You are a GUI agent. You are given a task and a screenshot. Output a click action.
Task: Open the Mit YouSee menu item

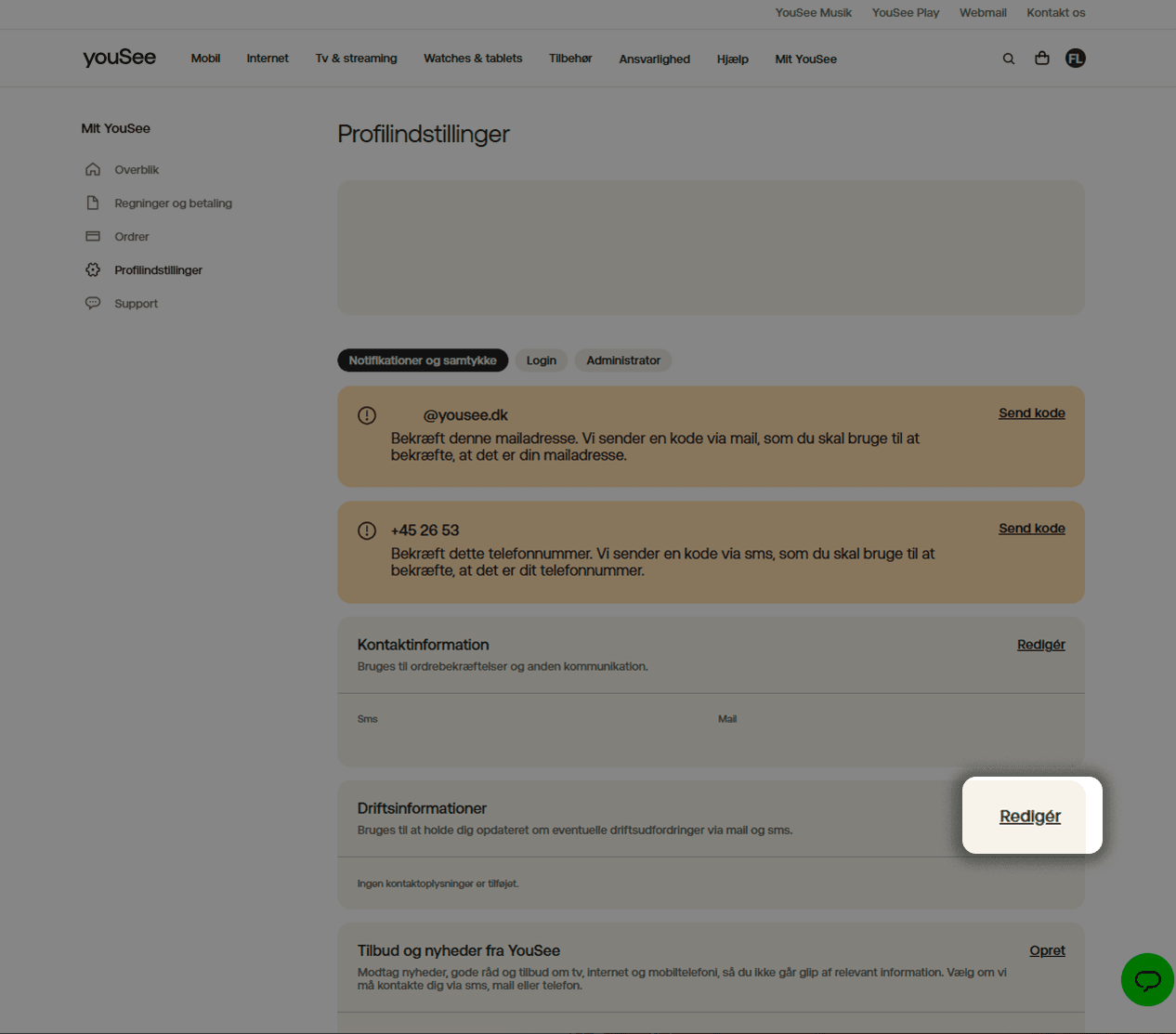(x=804, y=59)
